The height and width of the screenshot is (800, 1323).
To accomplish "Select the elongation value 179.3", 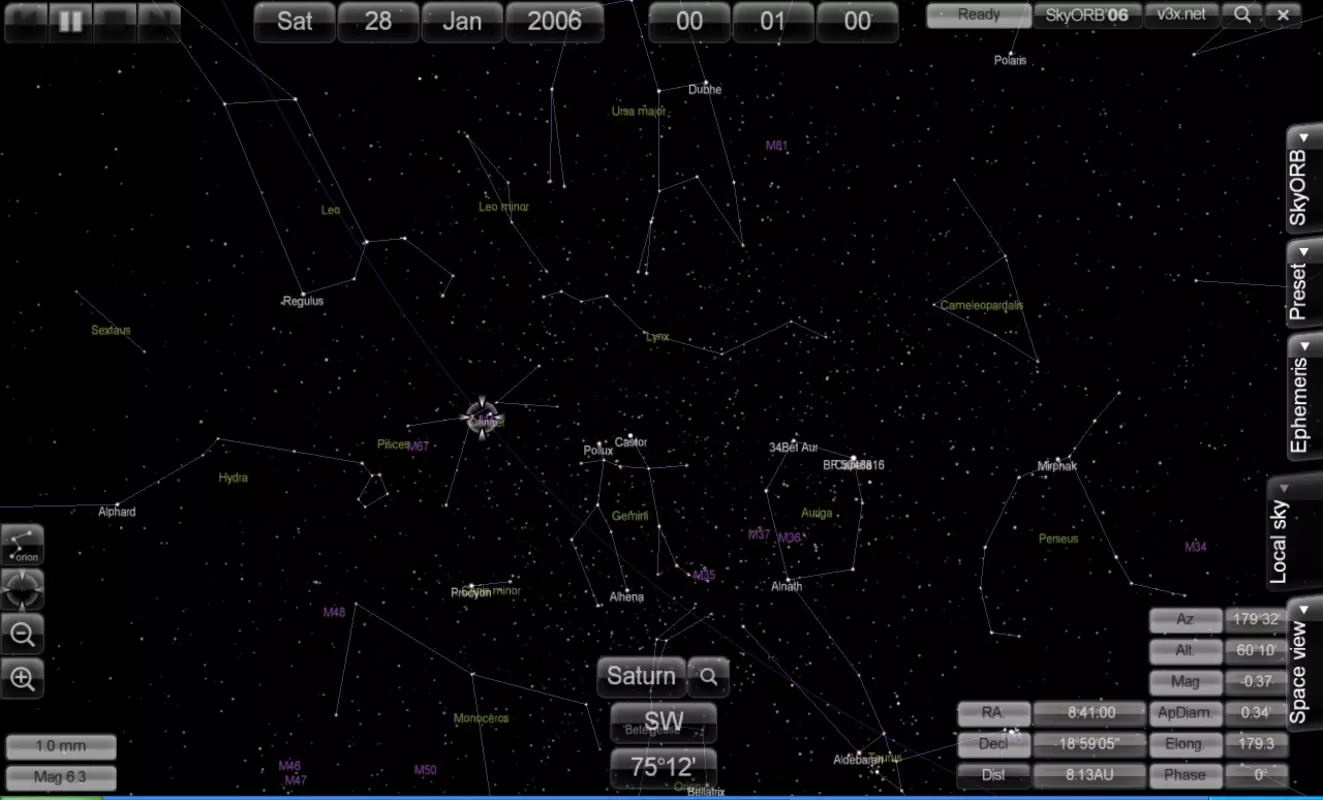I will click(x=1256, y=745).
